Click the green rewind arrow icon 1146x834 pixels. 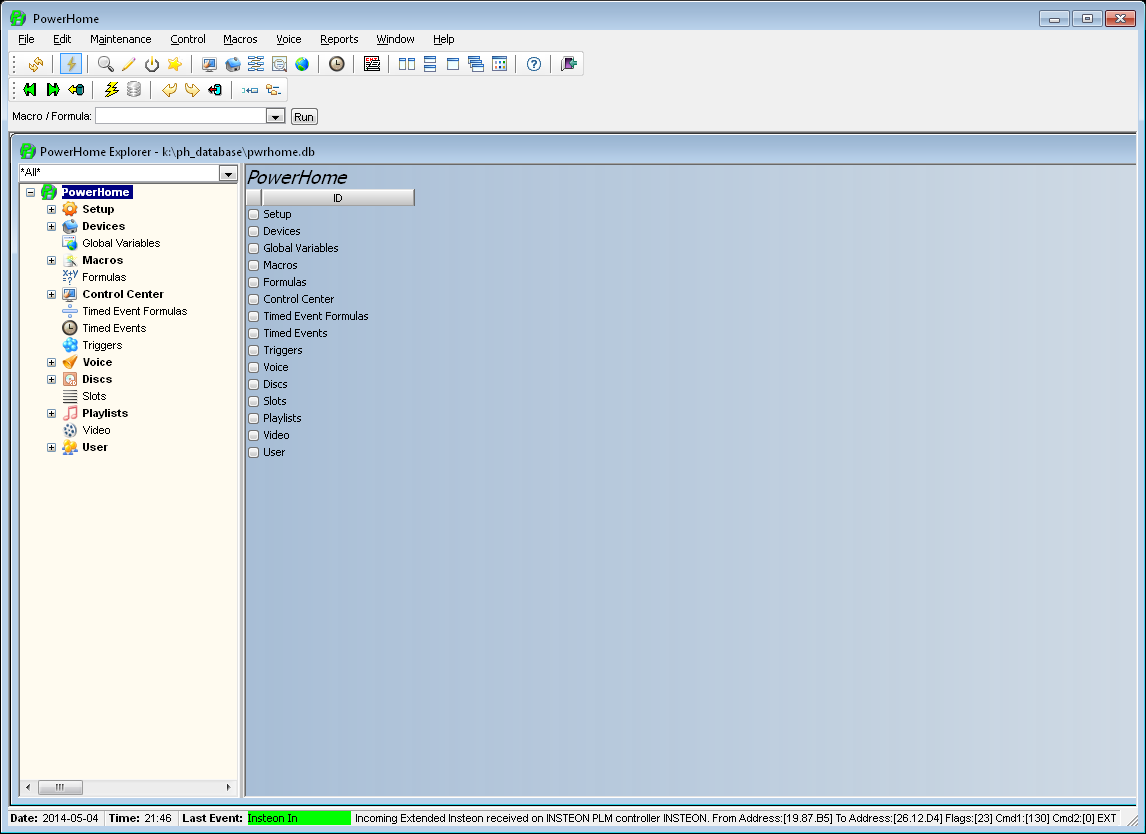click(x=30, y=90)
